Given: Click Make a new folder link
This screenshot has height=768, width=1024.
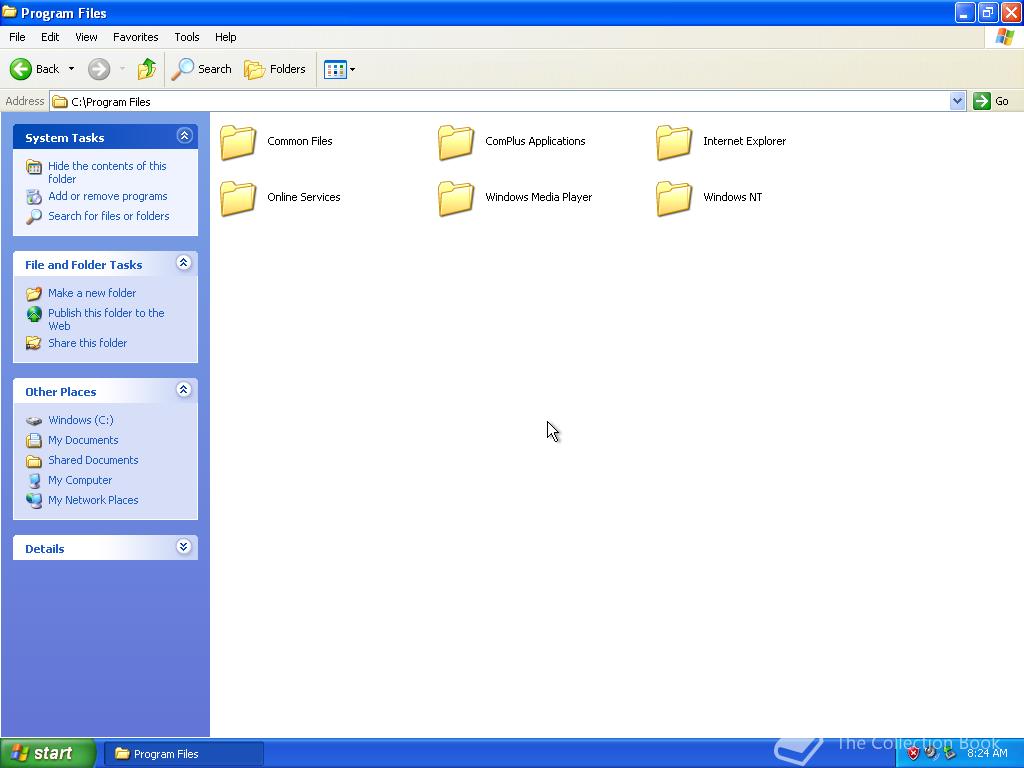Looking at the screenshot, I should pos(92,293).
